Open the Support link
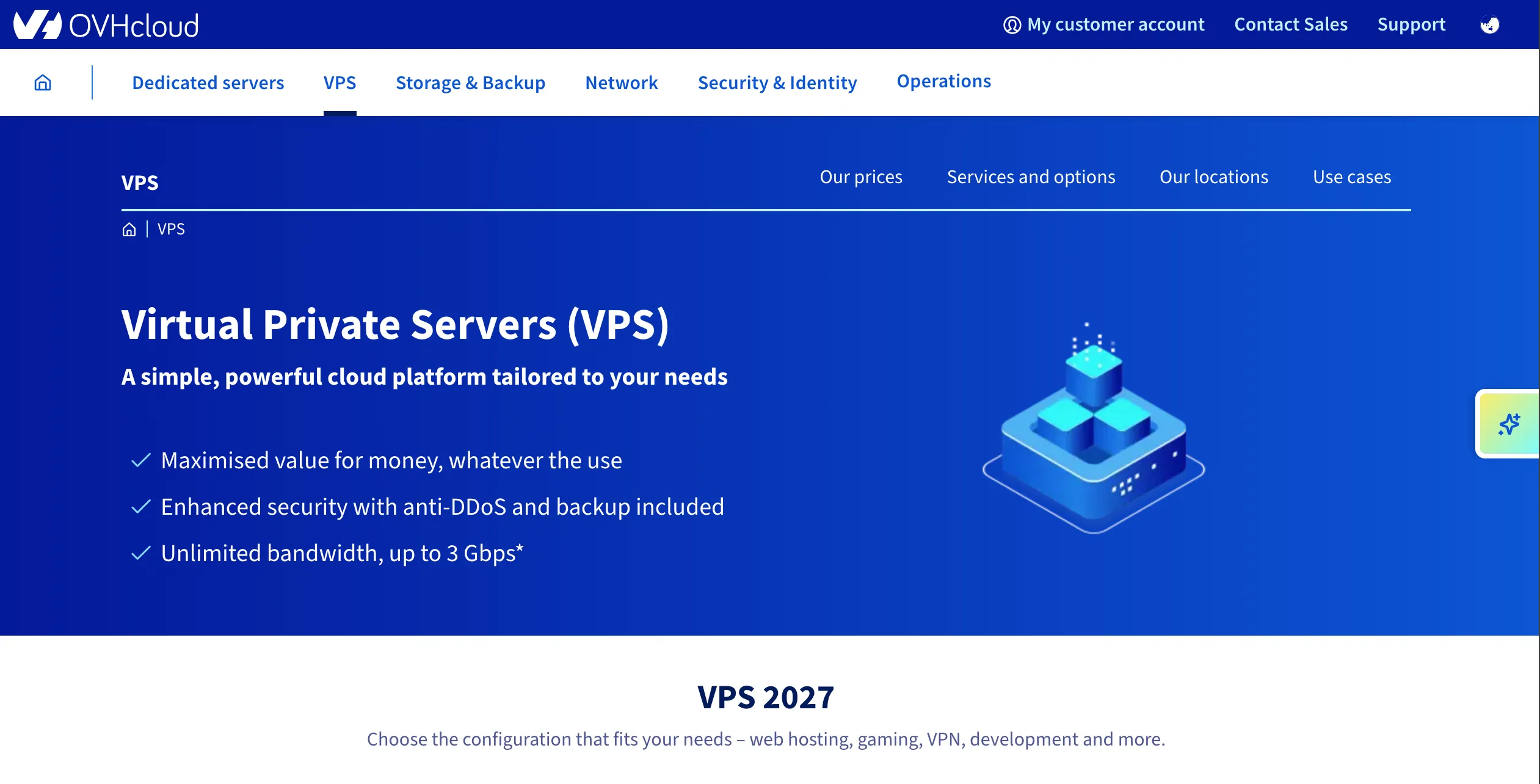 coord(1411,24)
